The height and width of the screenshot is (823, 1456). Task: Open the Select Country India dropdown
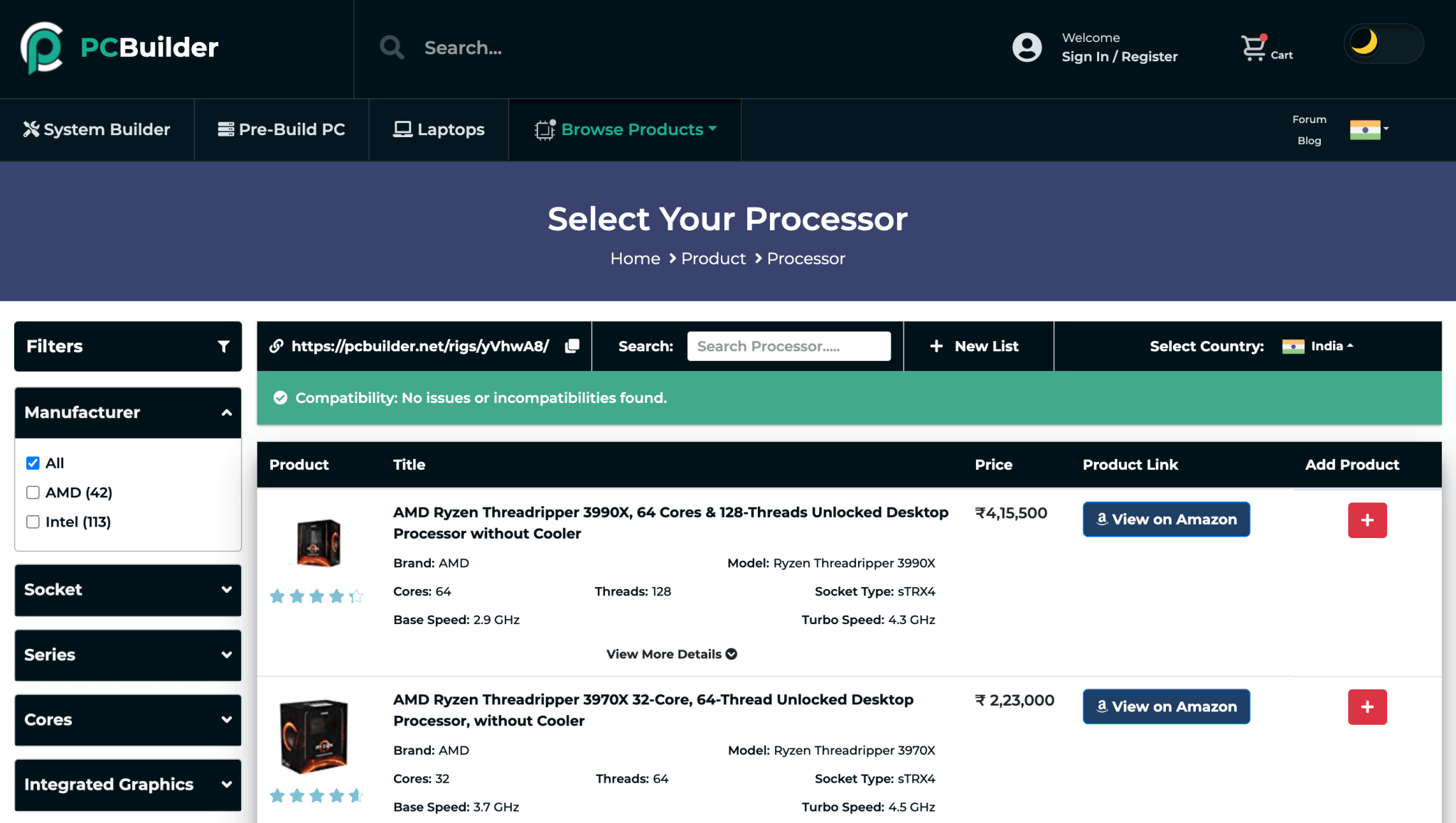1318,346
